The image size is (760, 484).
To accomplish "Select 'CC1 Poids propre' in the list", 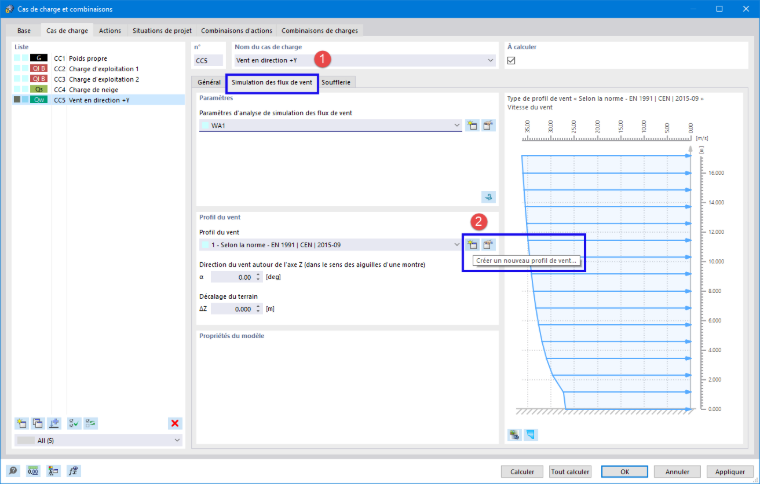I will click(x=98, y=58).
